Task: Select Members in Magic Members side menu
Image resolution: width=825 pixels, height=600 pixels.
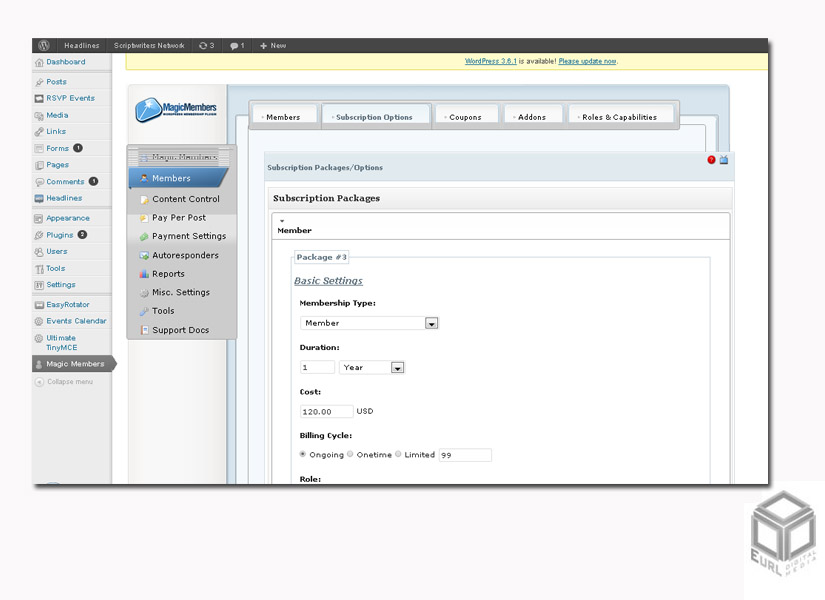Action: (179, 178)
